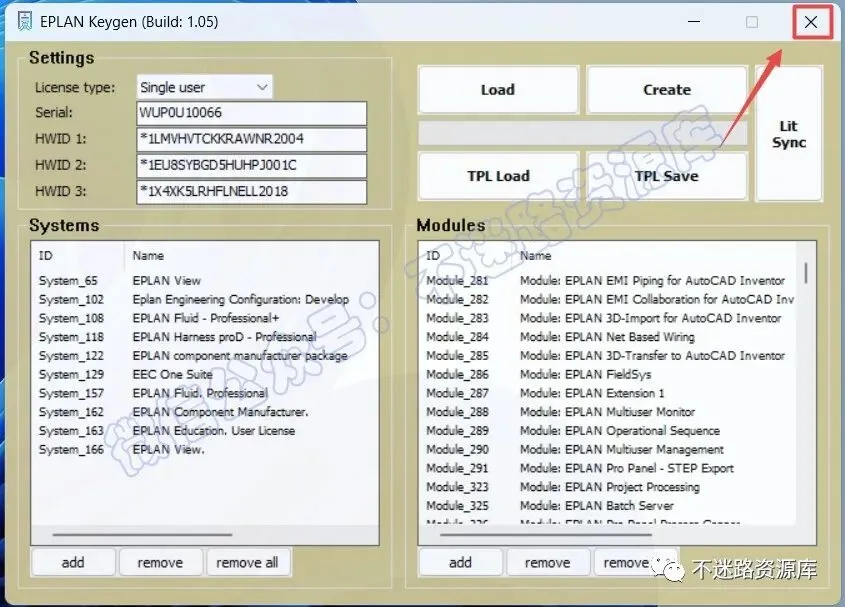Click remove all under Systems list
Image resolution: width=845 pixels, height=607 pixels.
click(x=248, y=562)
